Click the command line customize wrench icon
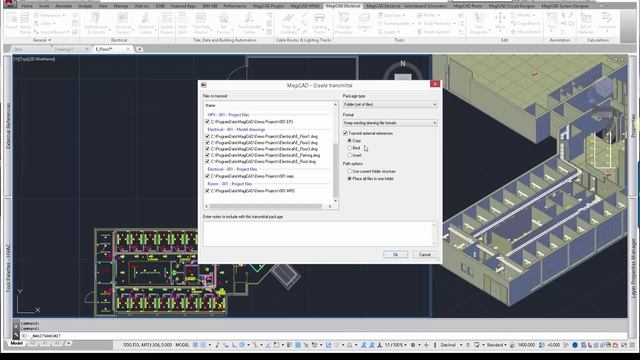 click(x=16, y=336)
